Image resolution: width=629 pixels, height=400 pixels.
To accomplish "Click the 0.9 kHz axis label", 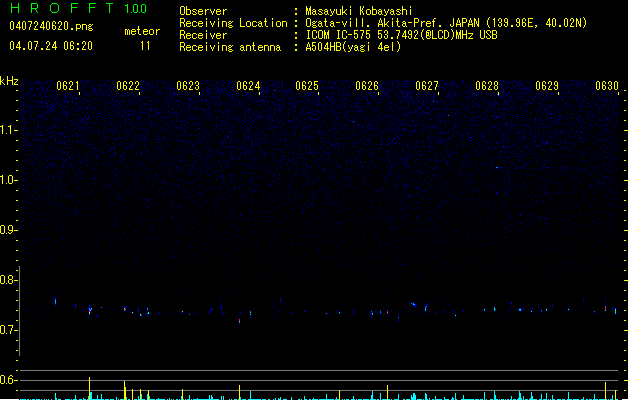I will click(x=8, y=230).
